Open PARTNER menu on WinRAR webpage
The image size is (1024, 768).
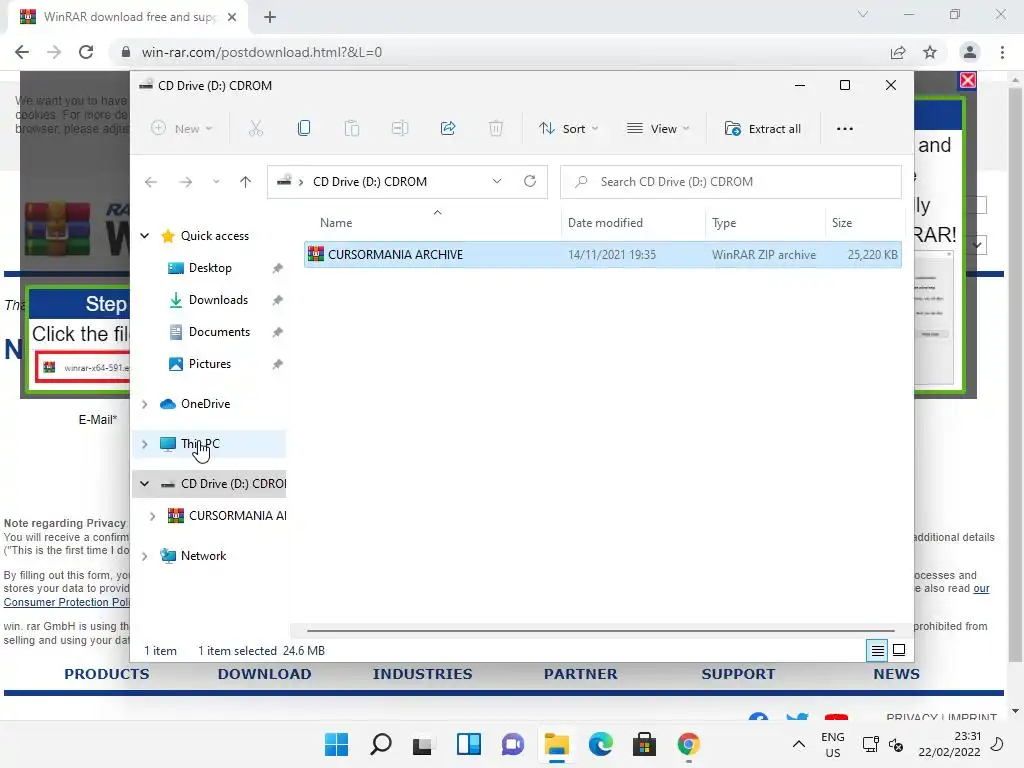581,674
